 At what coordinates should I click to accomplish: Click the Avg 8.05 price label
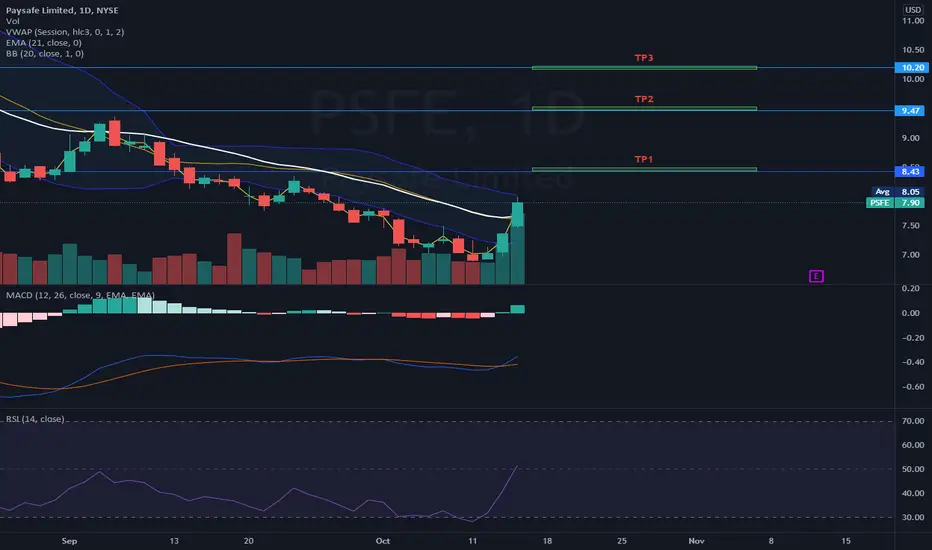(x=898, y=191)
